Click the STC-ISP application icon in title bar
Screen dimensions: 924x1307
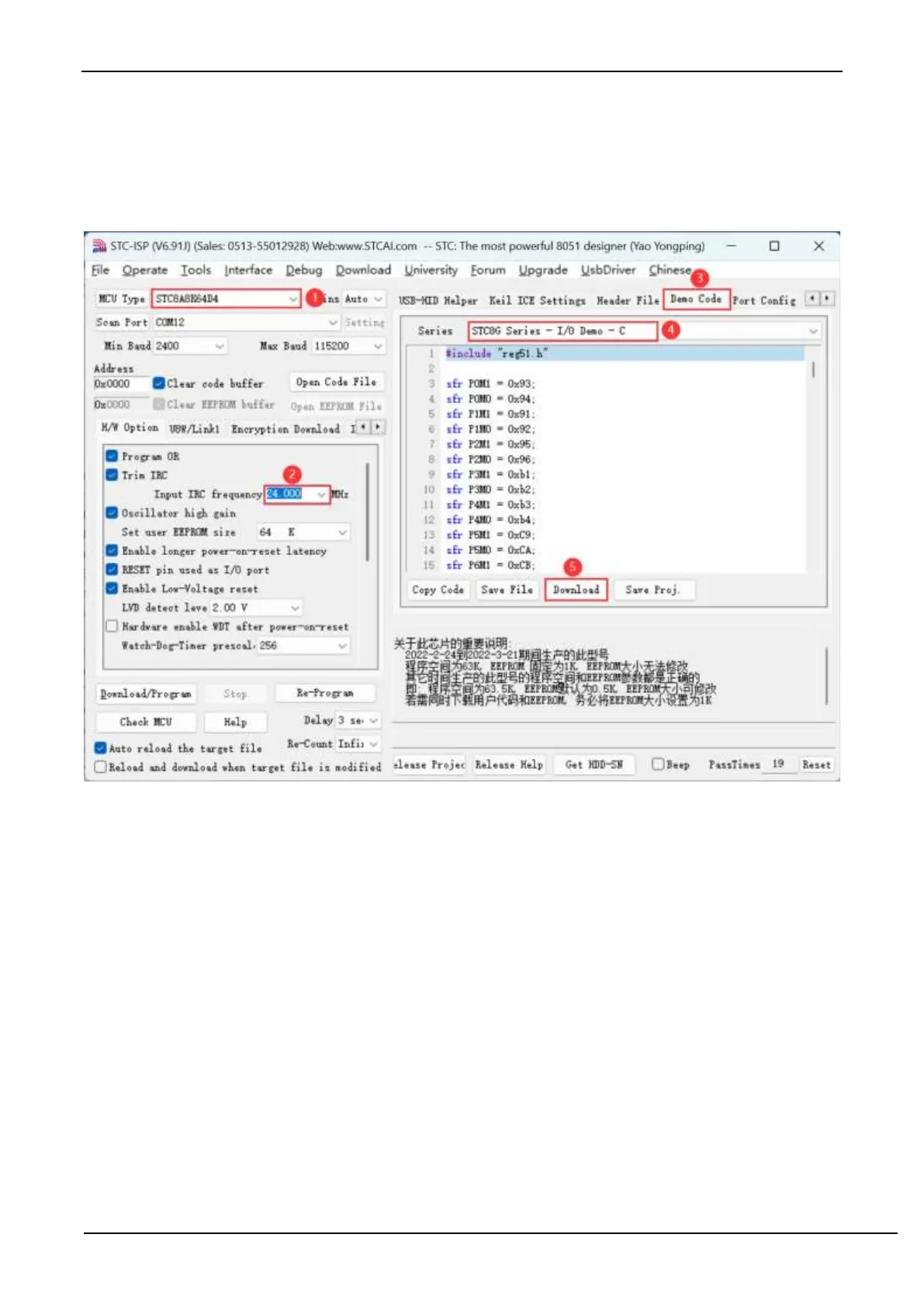(x=99, y=246)
